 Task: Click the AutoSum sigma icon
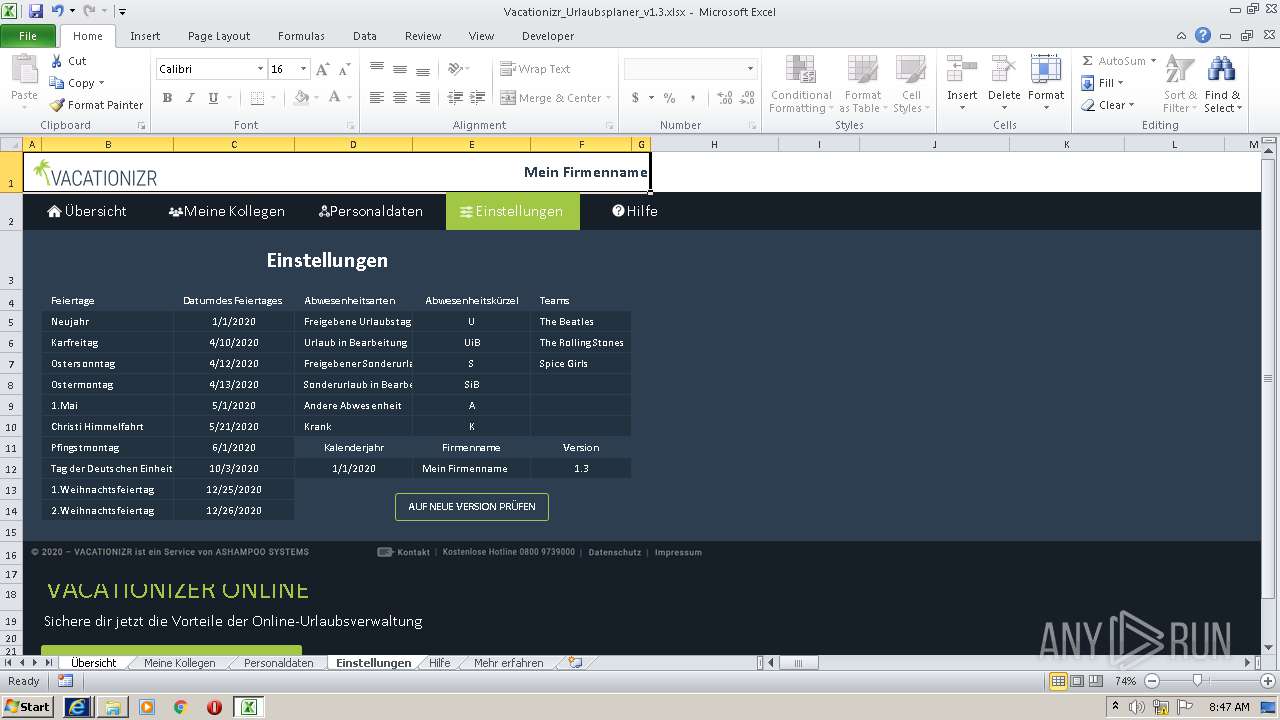[x=1088, y=61]
